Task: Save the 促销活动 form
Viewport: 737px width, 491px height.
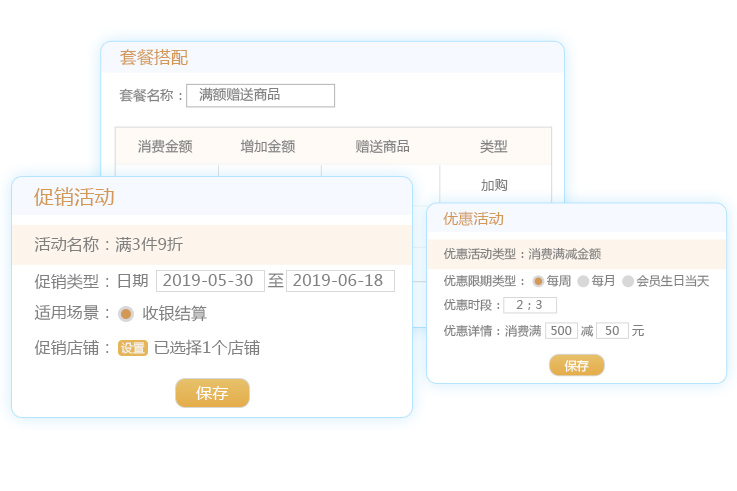Action: pos(212,393)
